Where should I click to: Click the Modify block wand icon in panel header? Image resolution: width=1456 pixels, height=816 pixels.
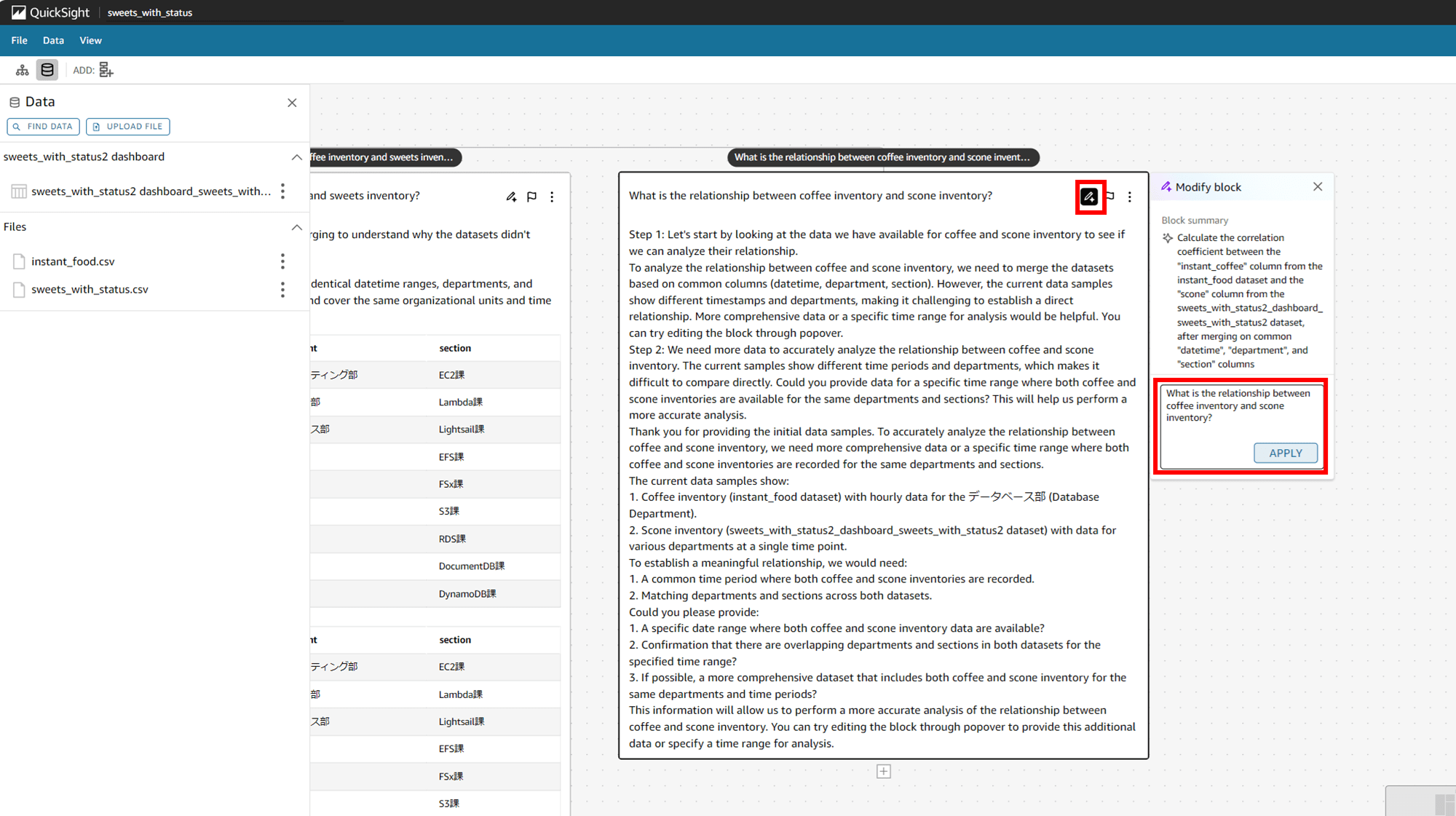coord(1166,187)
